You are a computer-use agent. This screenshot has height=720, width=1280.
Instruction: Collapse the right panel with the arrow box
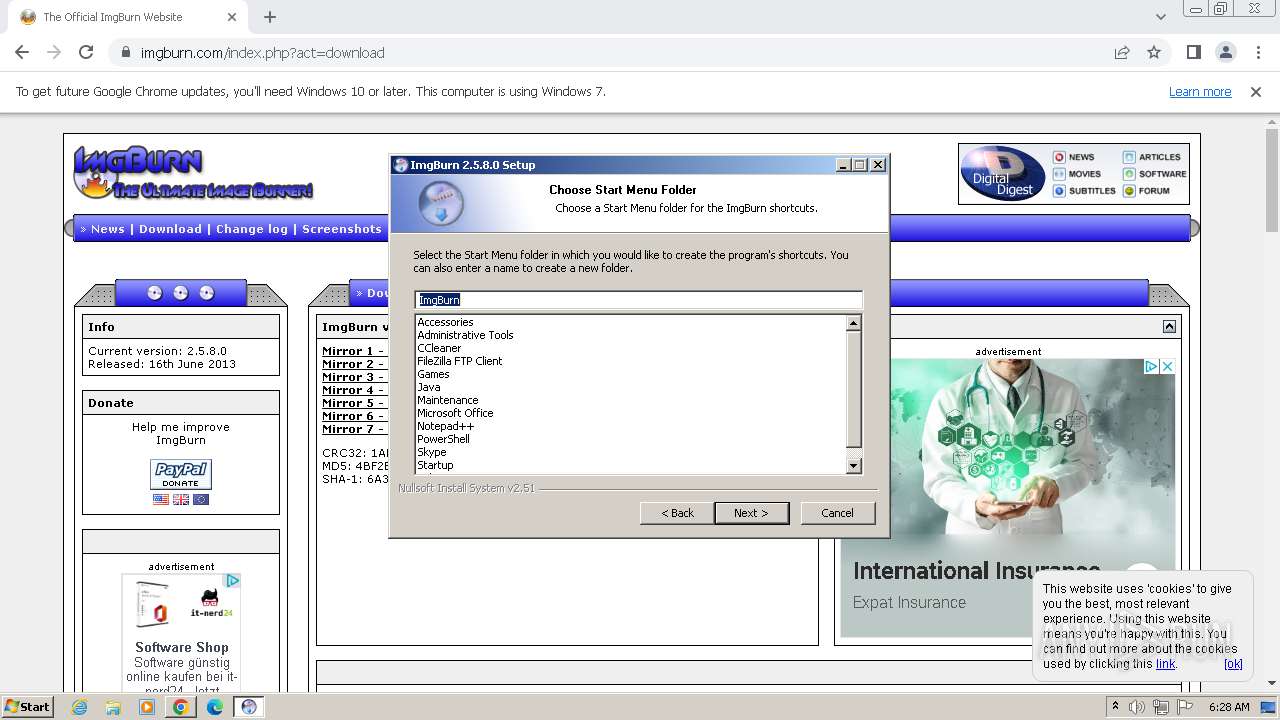[1169, 327]
